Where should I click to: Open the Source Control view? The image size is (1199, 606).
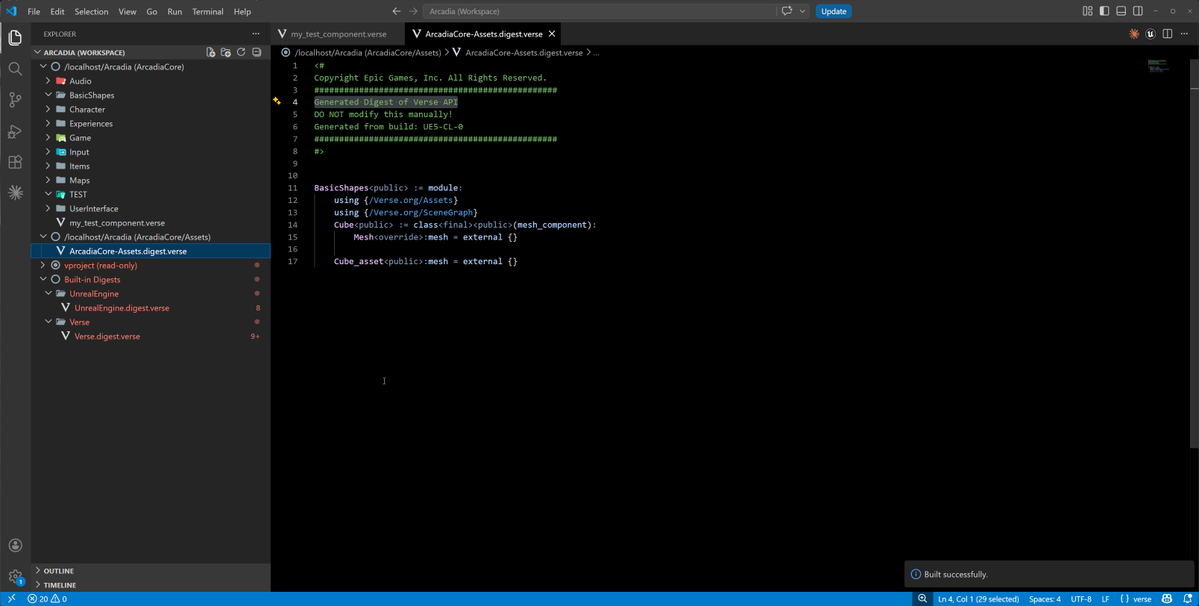click(15, 100)
